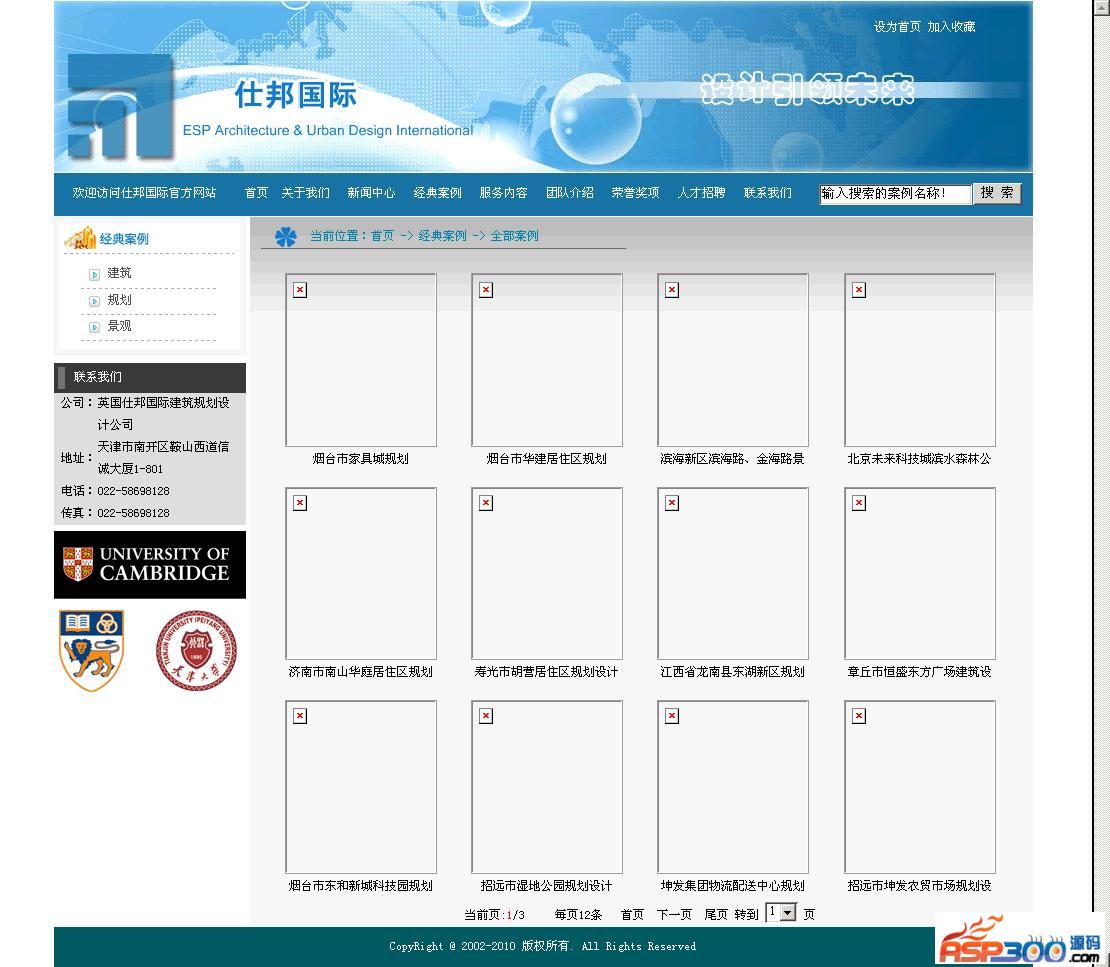Click breadcrumb link 经典案例

point(442,236)
